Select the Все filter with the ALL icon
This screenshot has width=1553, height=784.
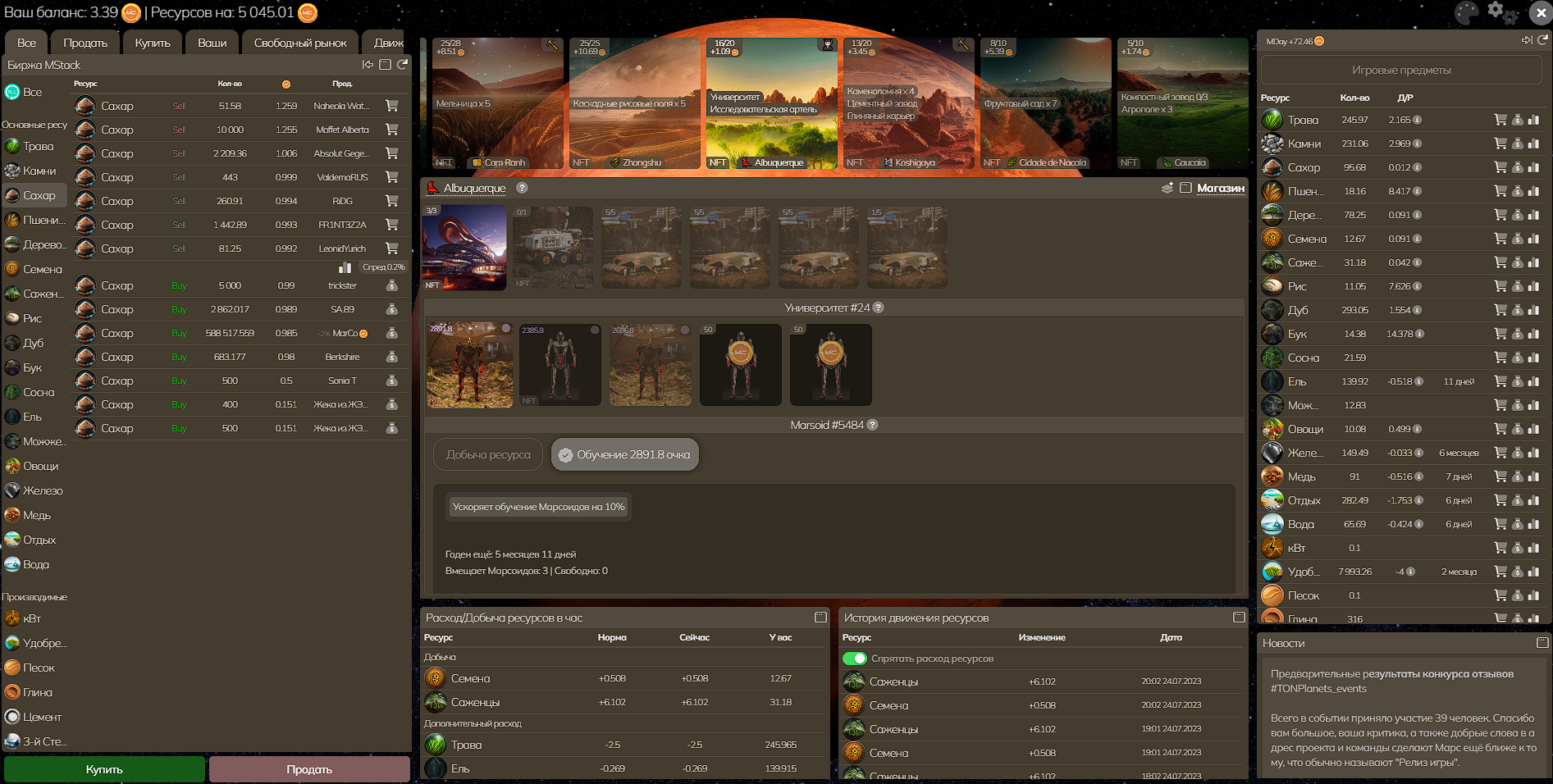[x=35, y=92]
